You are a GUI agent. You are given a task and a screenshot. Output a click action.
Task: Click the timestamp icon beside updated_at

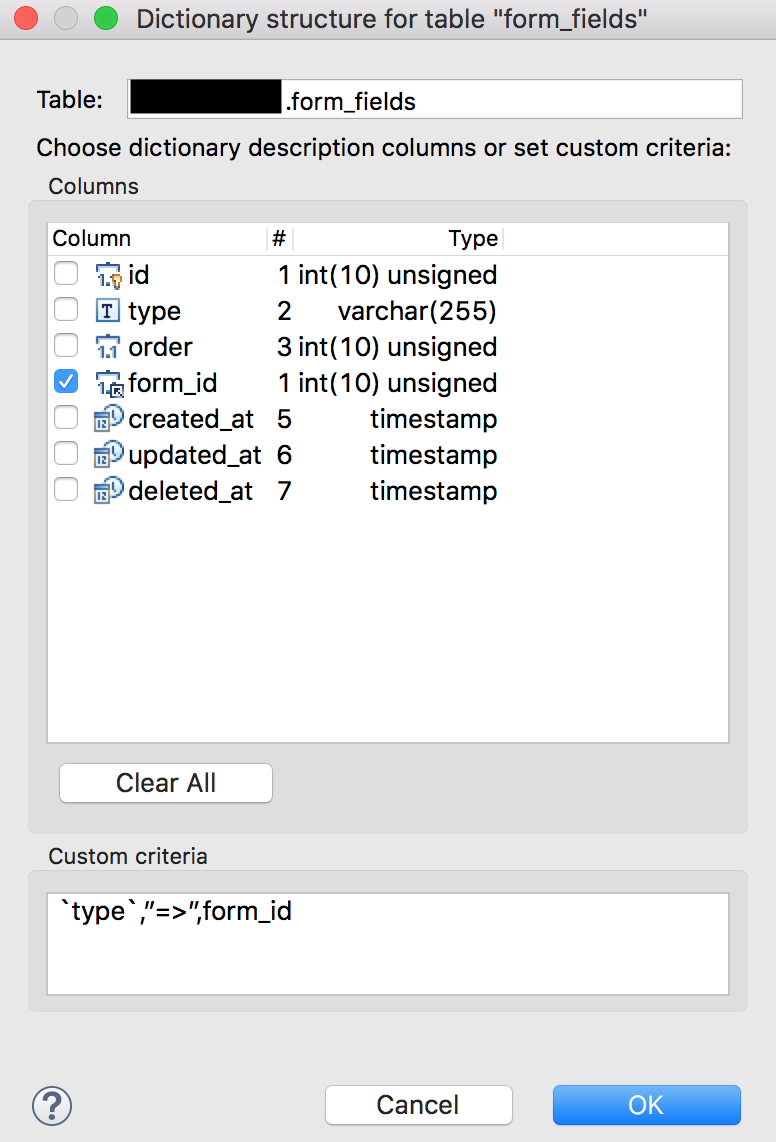[x=109, y=454]
